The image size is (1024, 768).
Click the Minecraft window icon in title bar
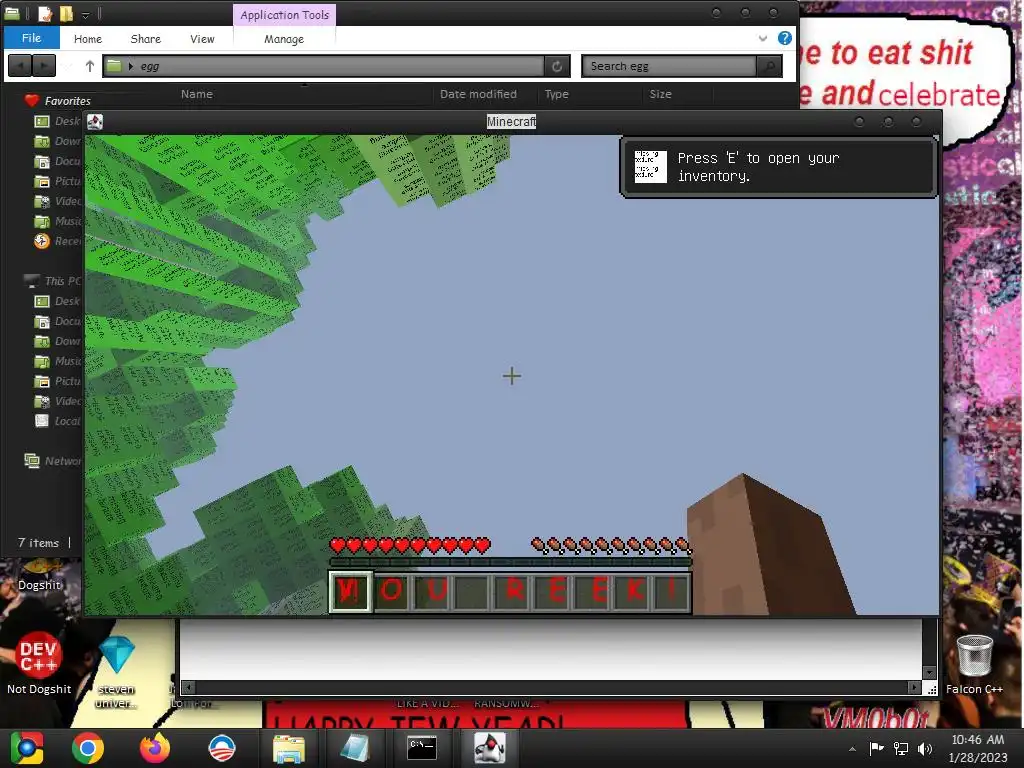[x=95, y=122]
